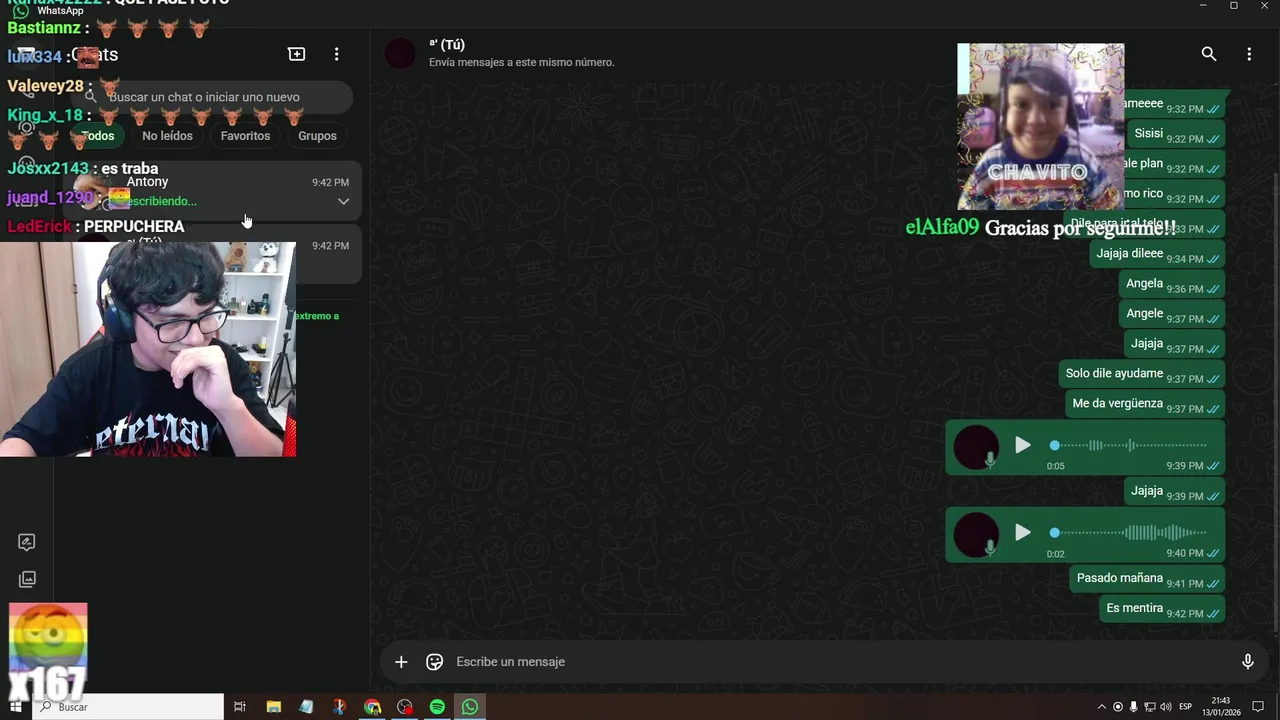Start a new chat with the compose icon
Image resolution: width=1280 pixels, height=720 pixels.
tap(297, 54)
